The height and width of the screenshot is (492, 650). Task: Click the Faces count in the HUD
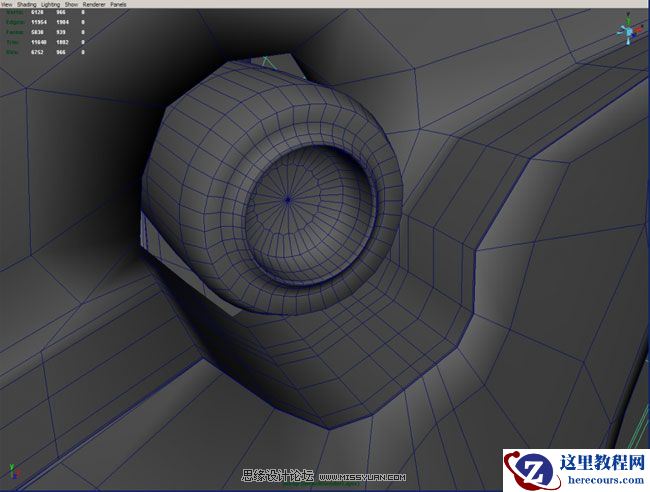point(40,32)
